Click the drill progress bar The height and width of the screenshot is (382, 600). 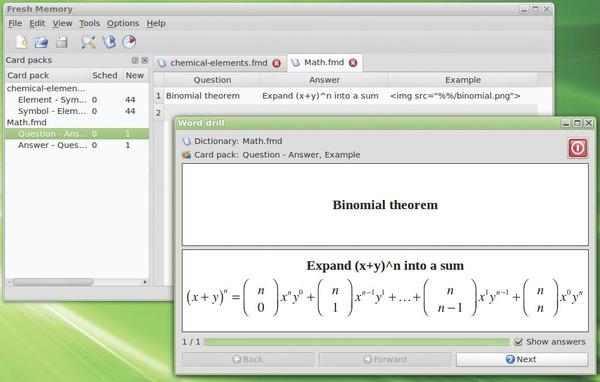(x=356, y=342)
